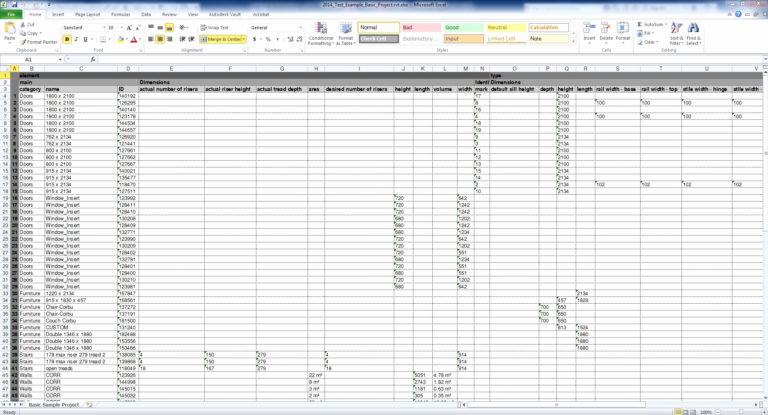Enable Wrap Text

tap(215, 28)
